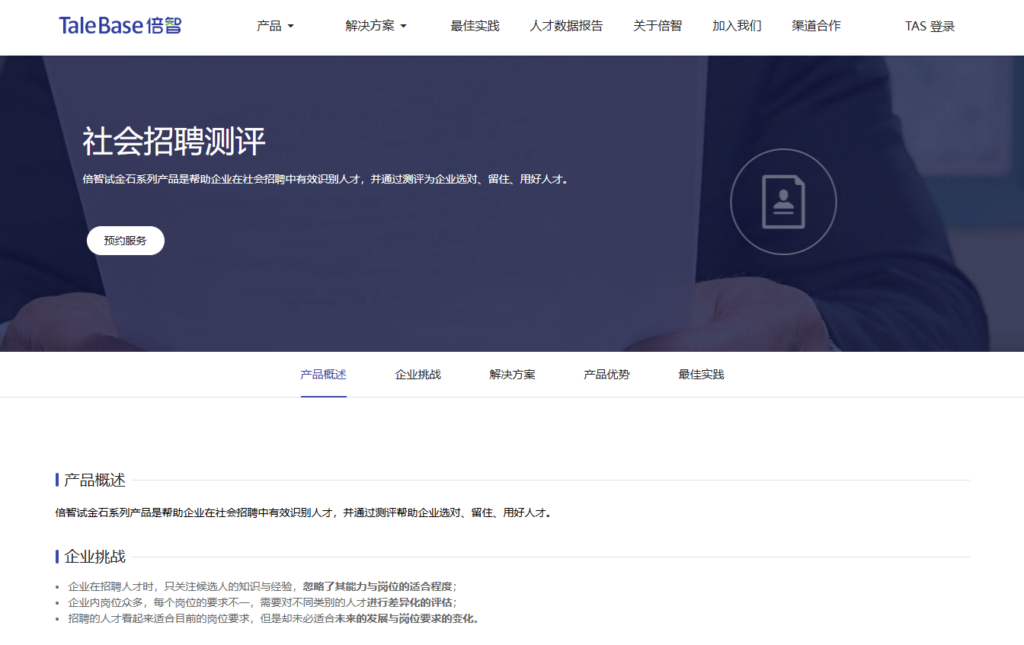This screenshot has width=1024, height=645.
Task: Click the circular resume document icon in banner
Action: tap(784, 200)
